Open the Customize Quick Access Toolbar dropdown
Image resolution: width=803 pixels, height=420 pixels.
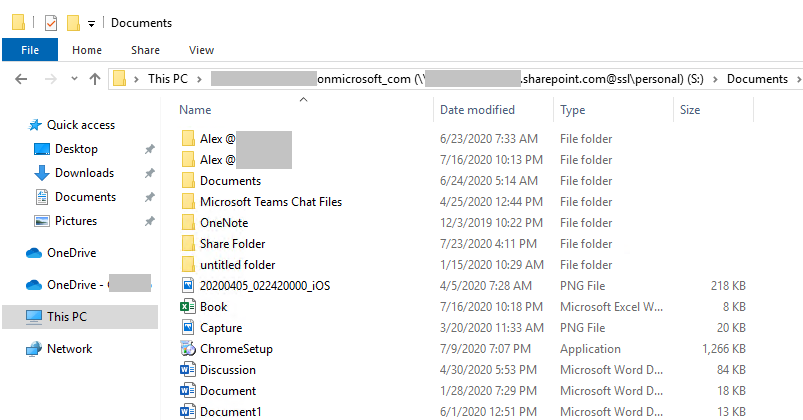point(91,24)
